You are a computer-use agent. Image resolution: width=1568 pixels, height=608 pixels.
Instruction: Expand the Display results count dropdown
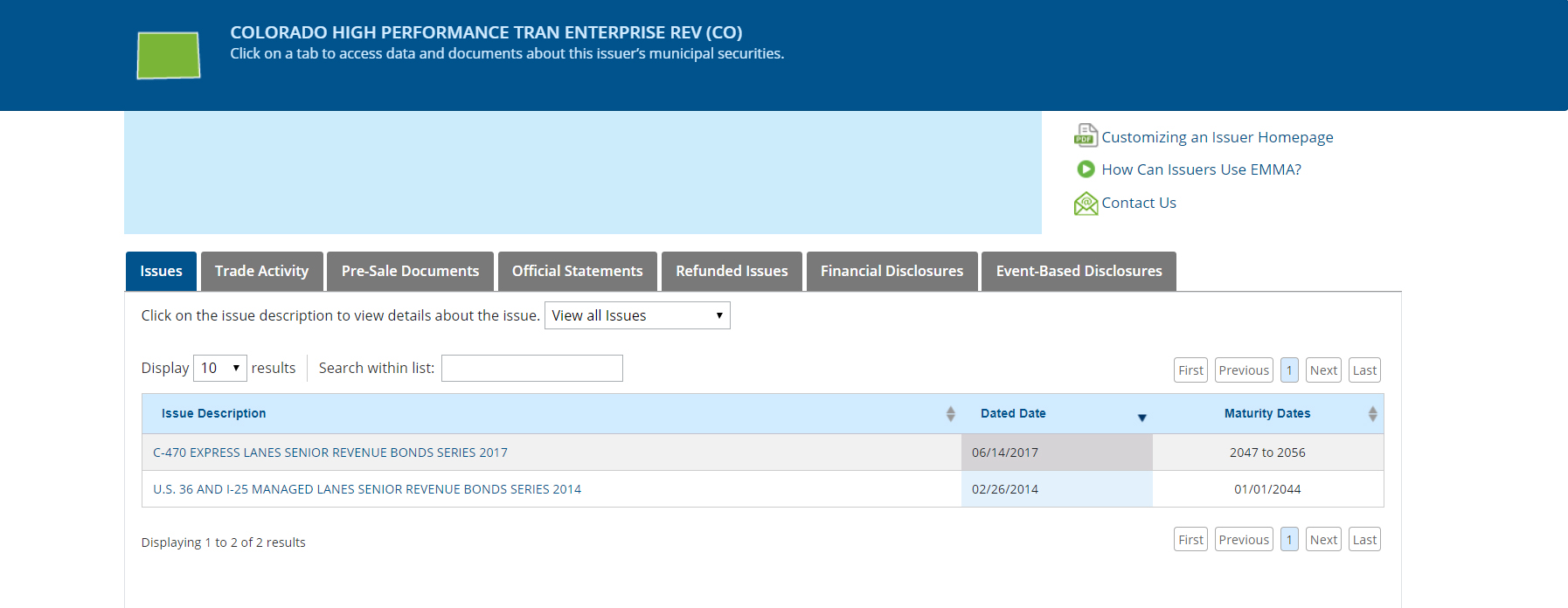tap(219, 369)
